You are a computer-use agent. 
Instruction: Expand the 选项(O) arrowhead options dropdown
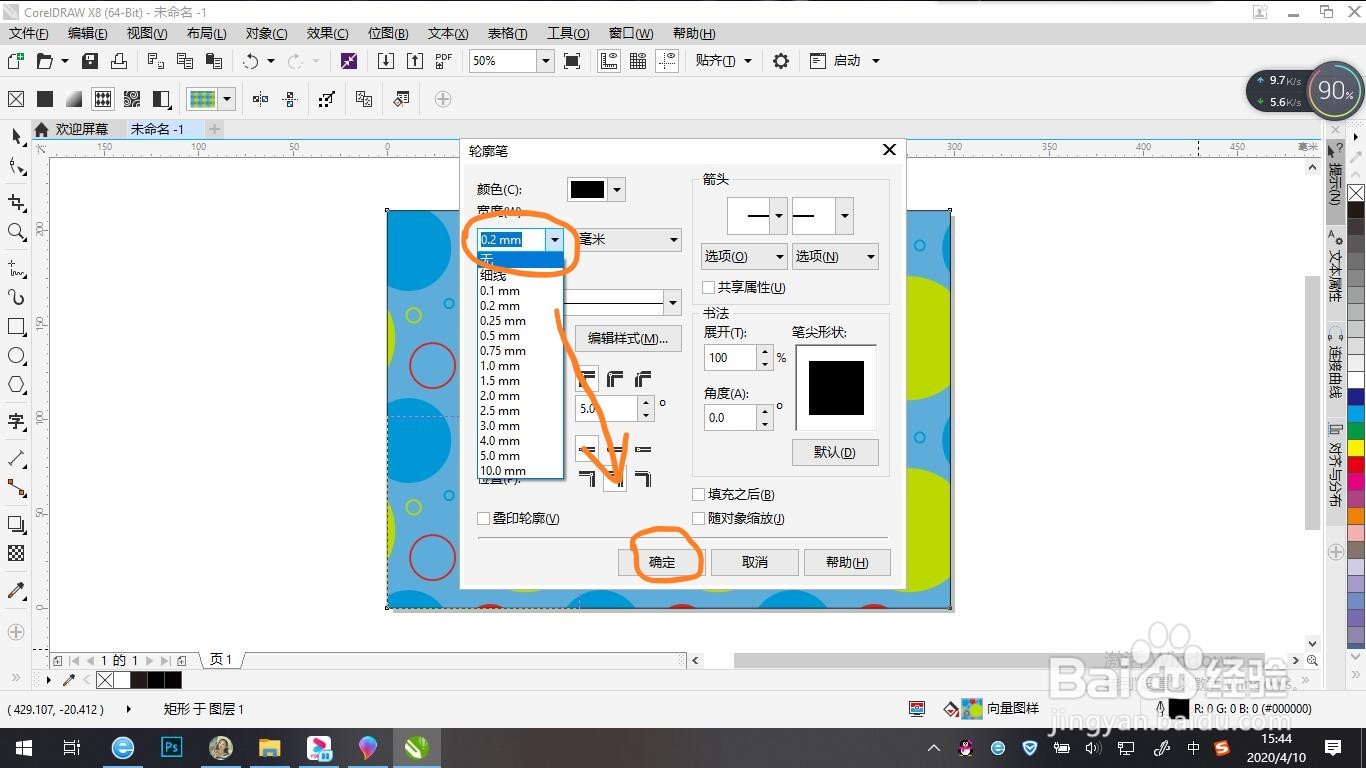(x=743, y=257)
